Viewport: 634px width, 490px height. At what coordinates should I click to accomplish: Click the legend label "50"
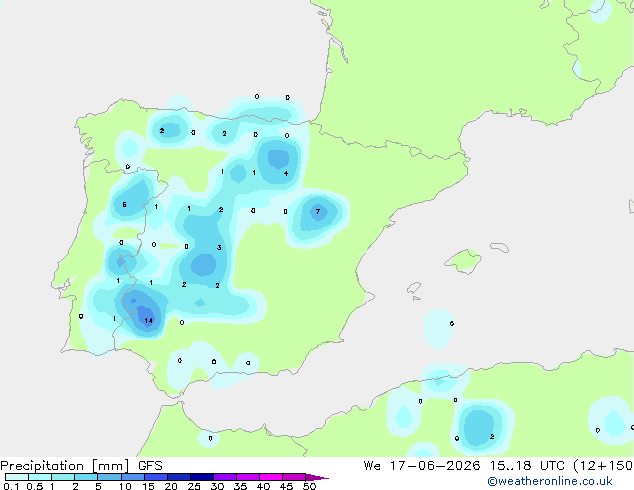point(309,486)
